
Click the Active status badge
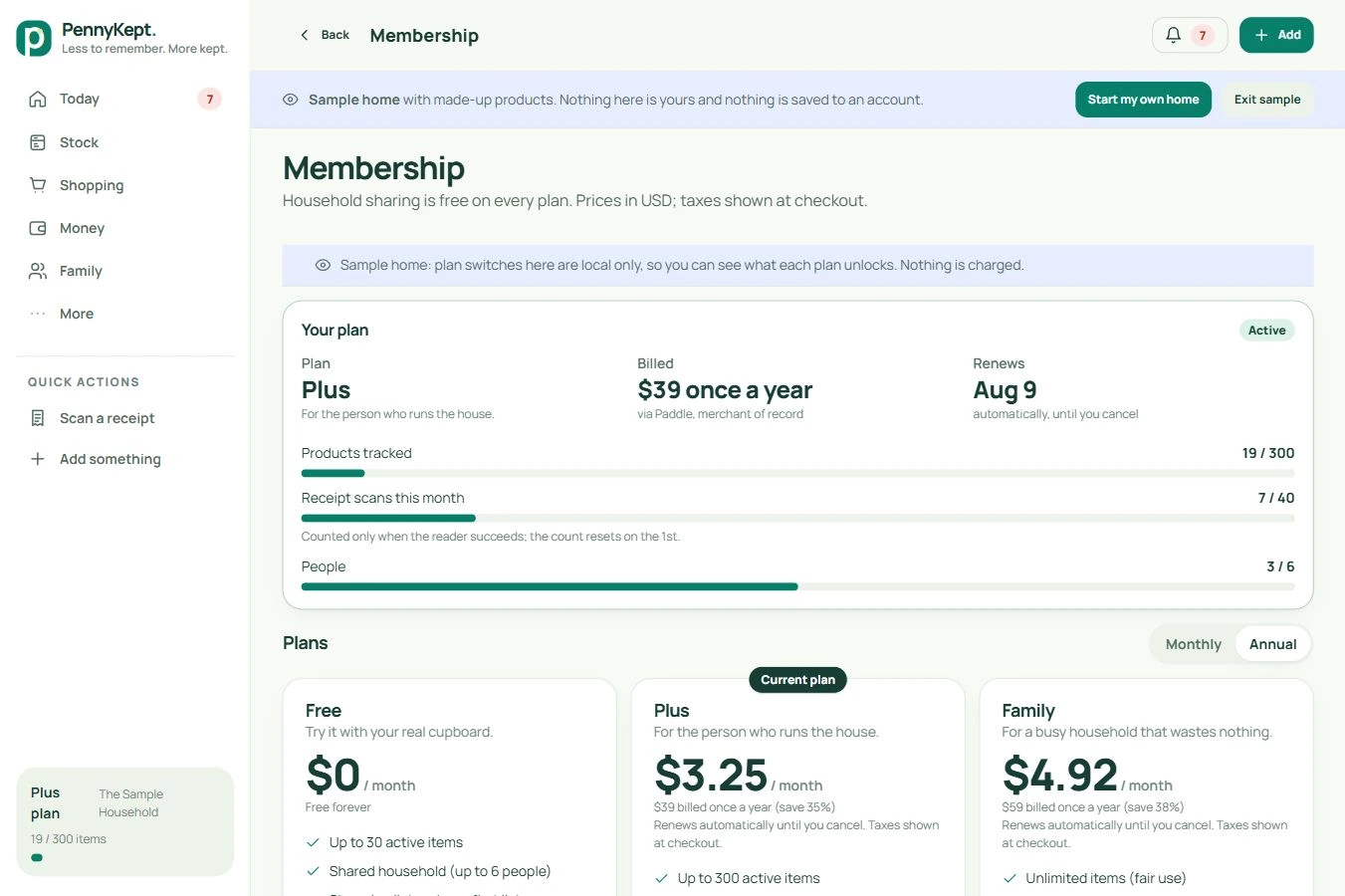pyautogui.click(x=1266, y=331)
